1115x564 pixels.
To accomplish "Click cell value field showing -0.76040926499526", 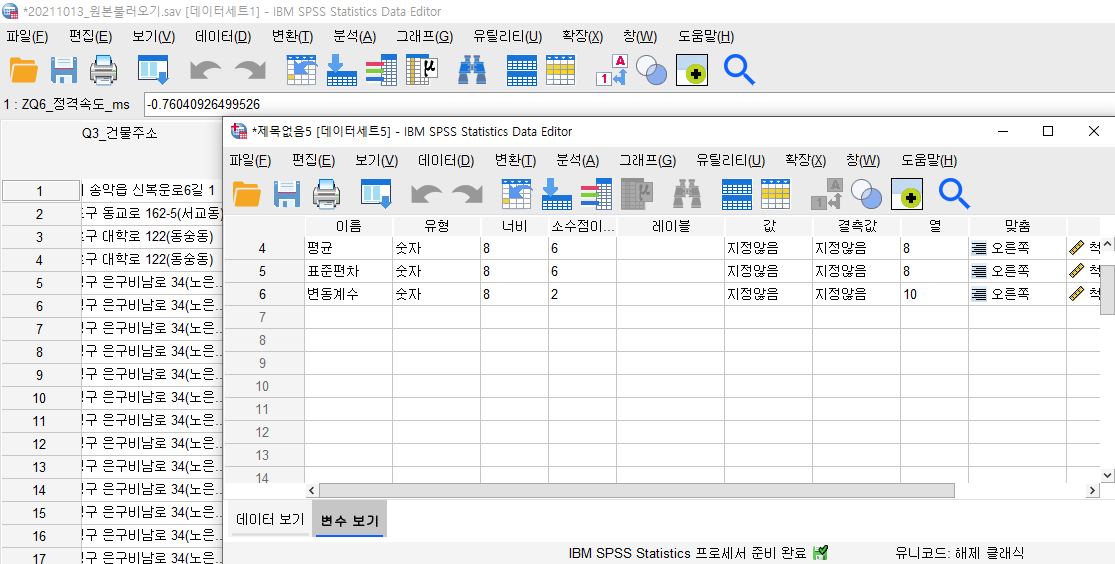I will [629, 105].
